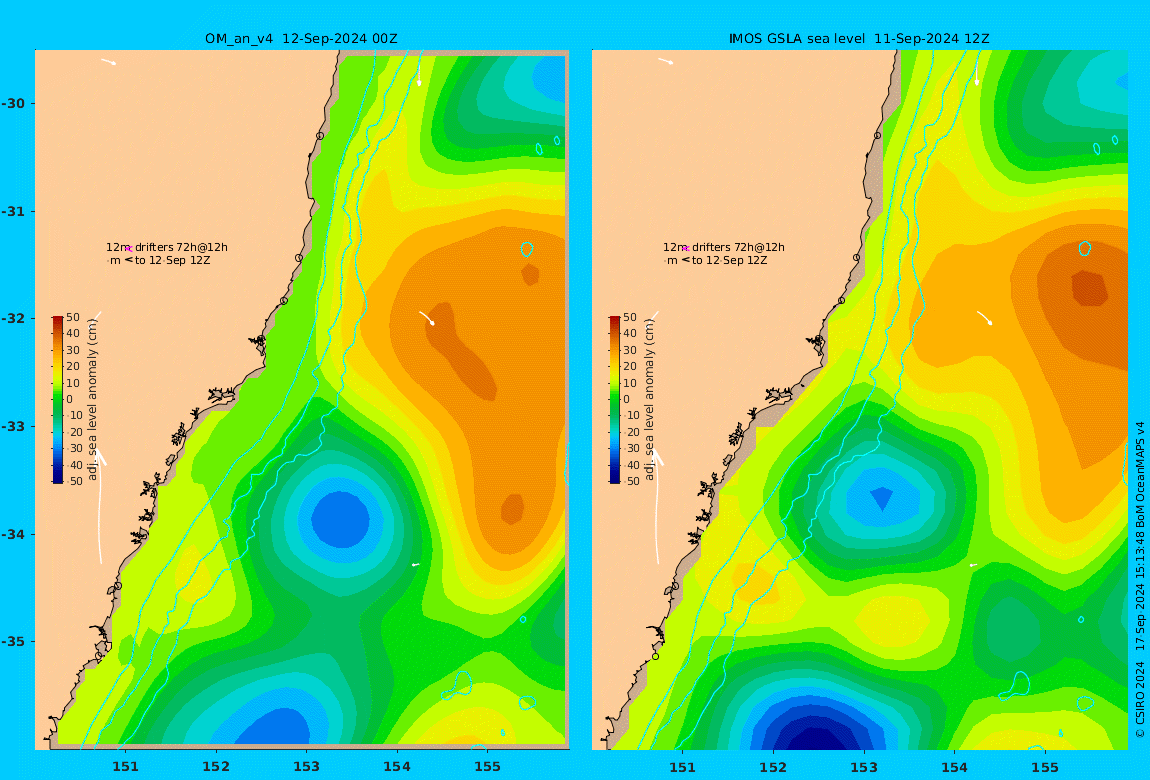Click magenta drifter marker in left map legend

128,249
